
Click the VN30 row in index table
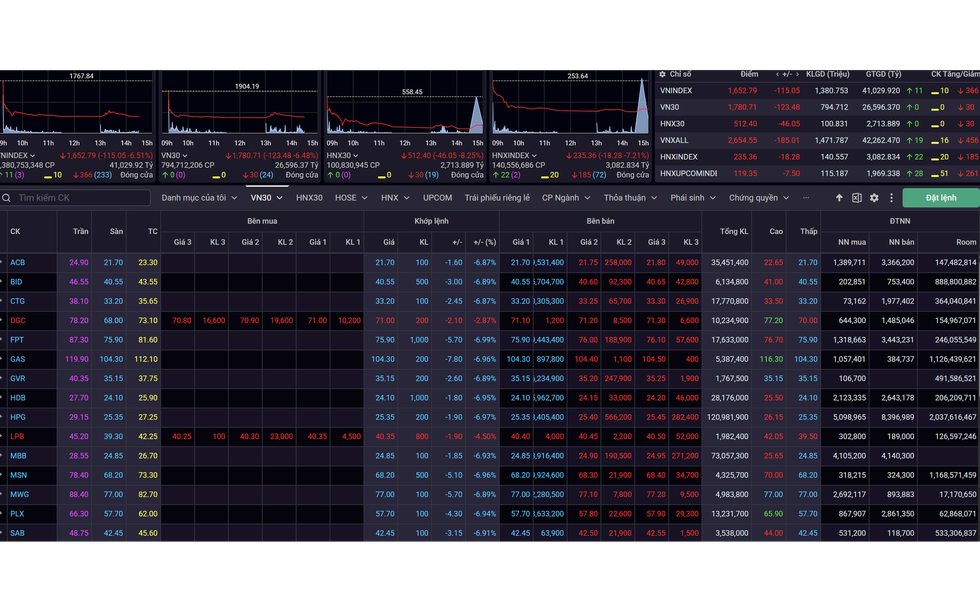click(x=670, y=107)
